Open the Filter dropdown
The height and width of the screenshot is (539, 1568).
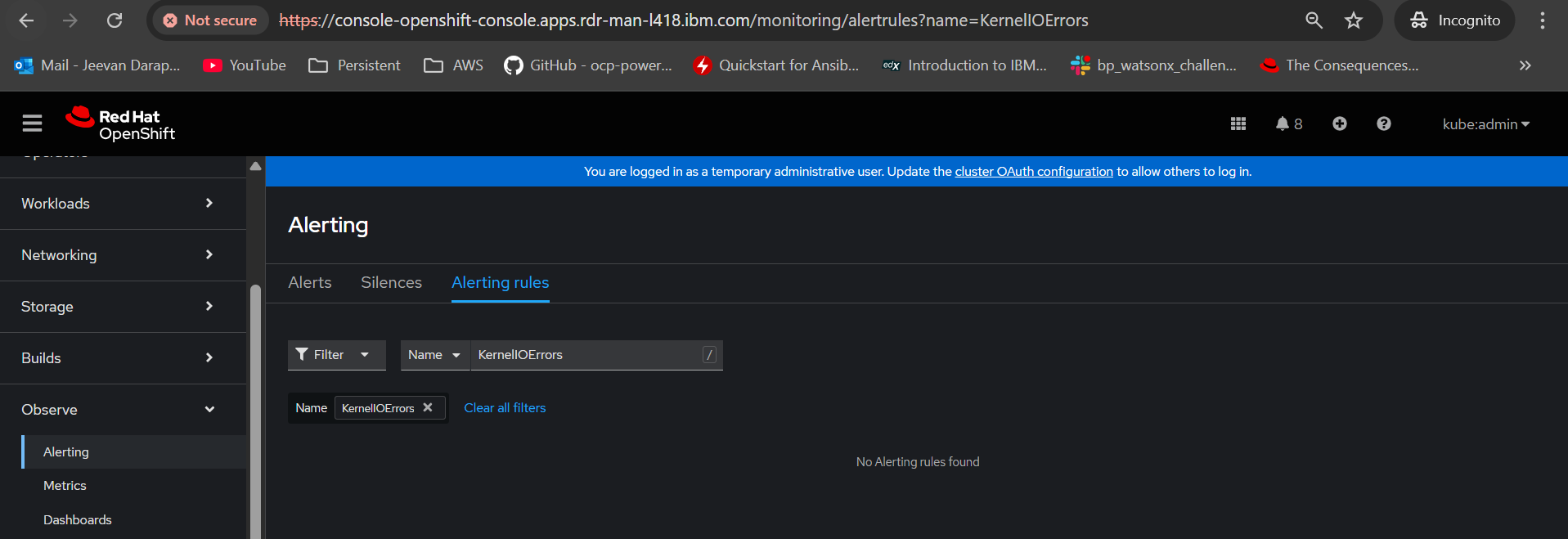336,355
